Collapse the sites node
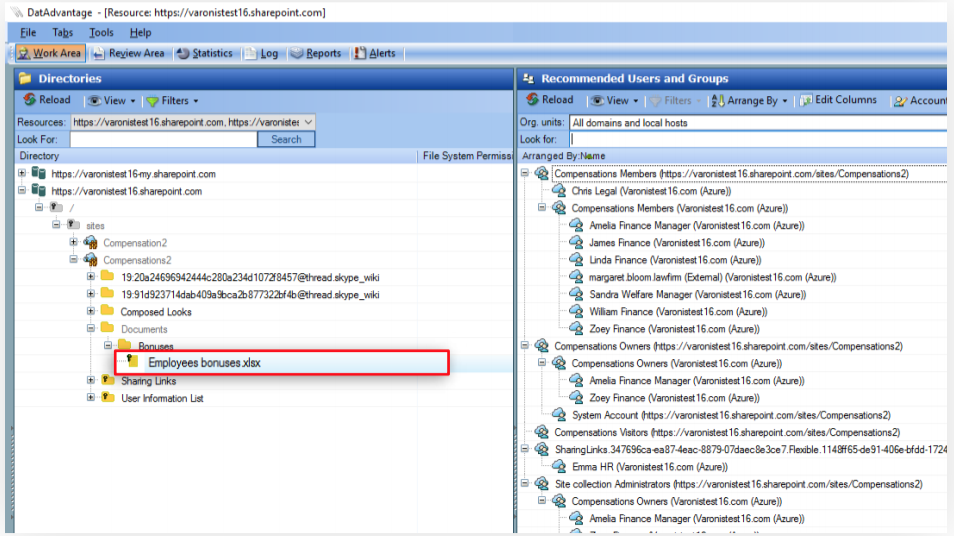 [x=56, y=224]
